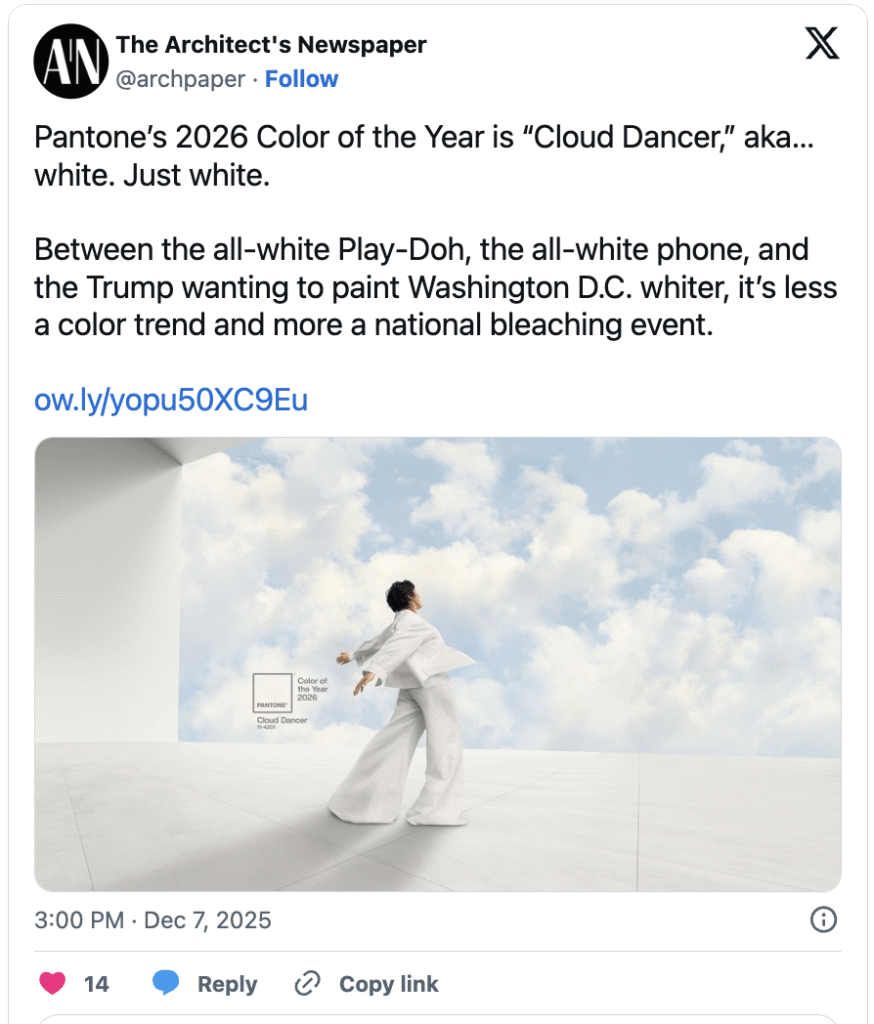Viewport: 874px width, 1024px height.
Task: Open the info circle icon
Action: tap(823, 919)
